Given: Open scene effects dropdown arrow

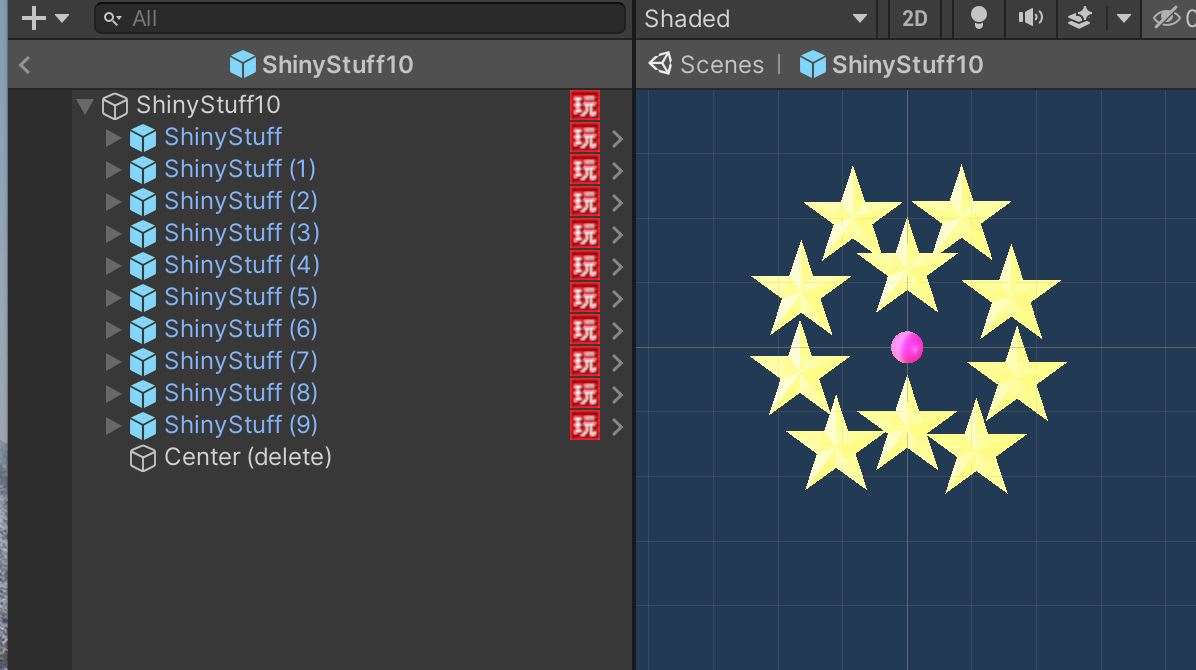Looking at the screenshot, I should point(1124,18).
